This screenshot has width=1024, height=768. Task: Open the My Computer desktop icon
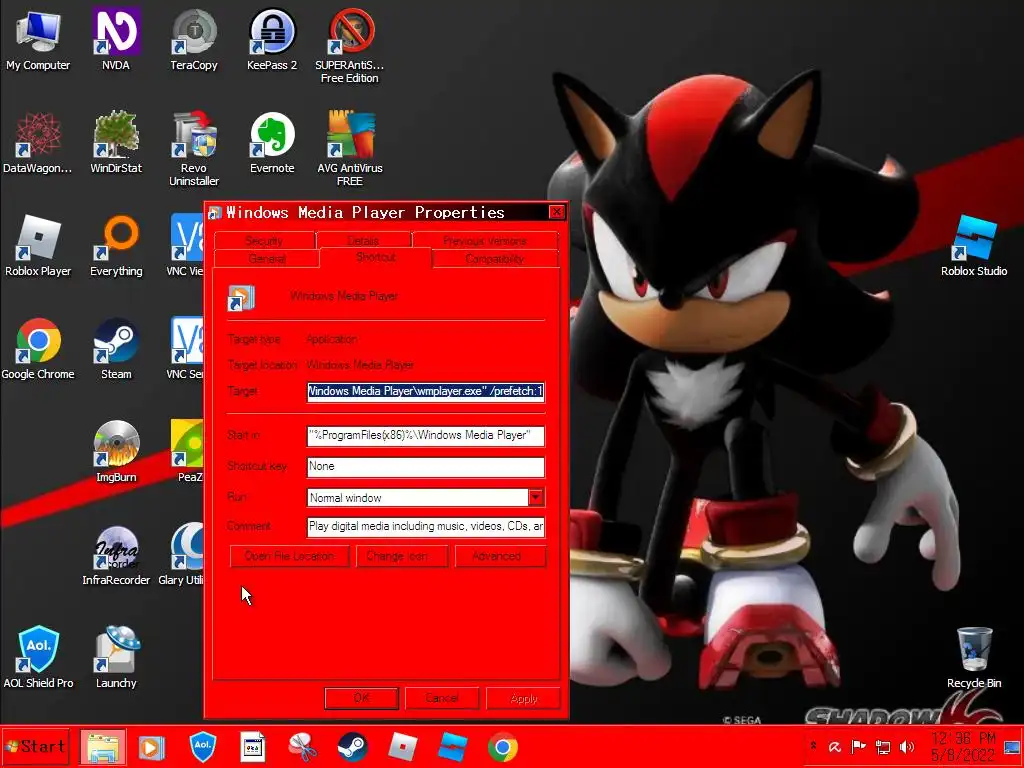coord(38,40)
